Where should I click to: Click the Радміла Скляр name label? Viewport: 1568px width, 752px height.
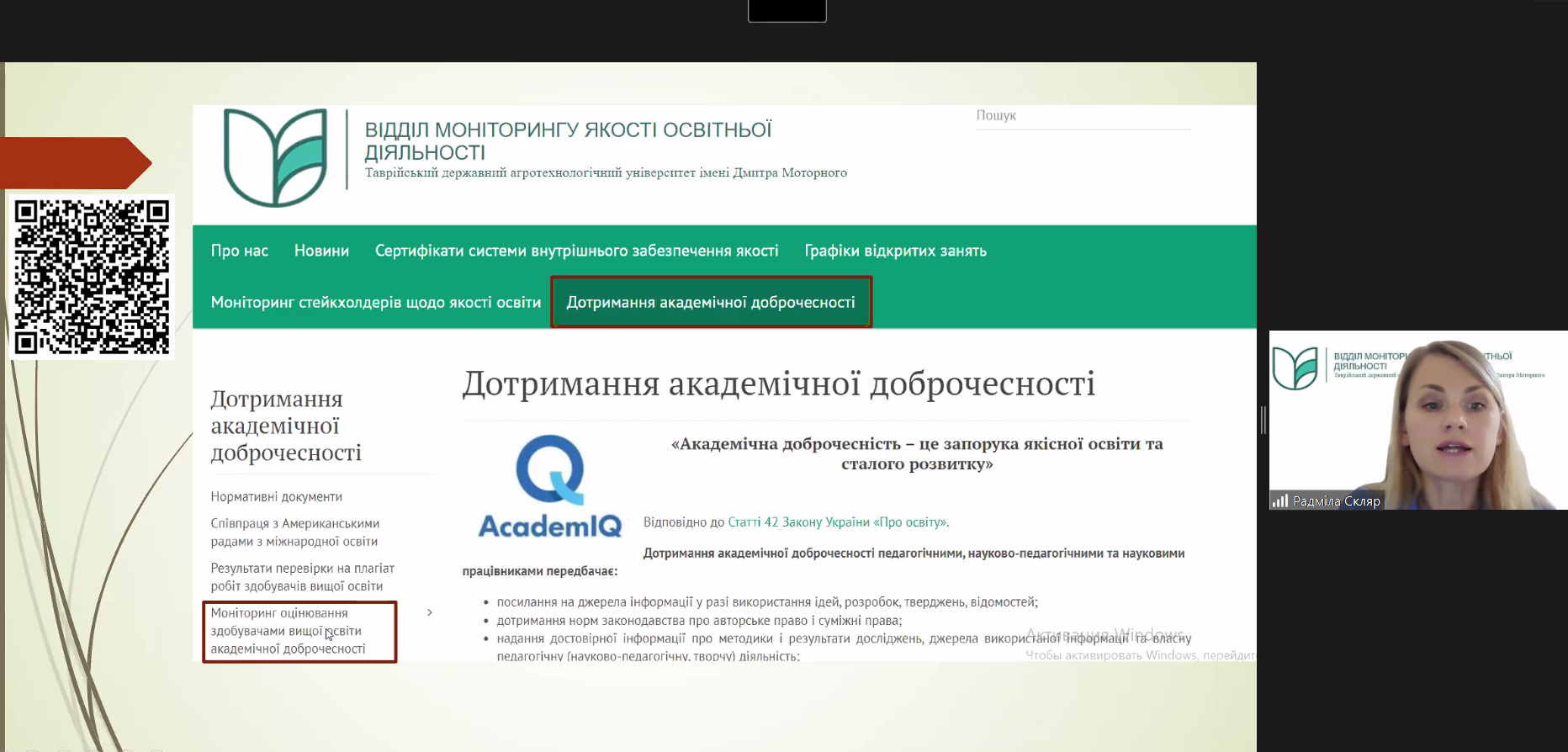(x=1337, y=501)
